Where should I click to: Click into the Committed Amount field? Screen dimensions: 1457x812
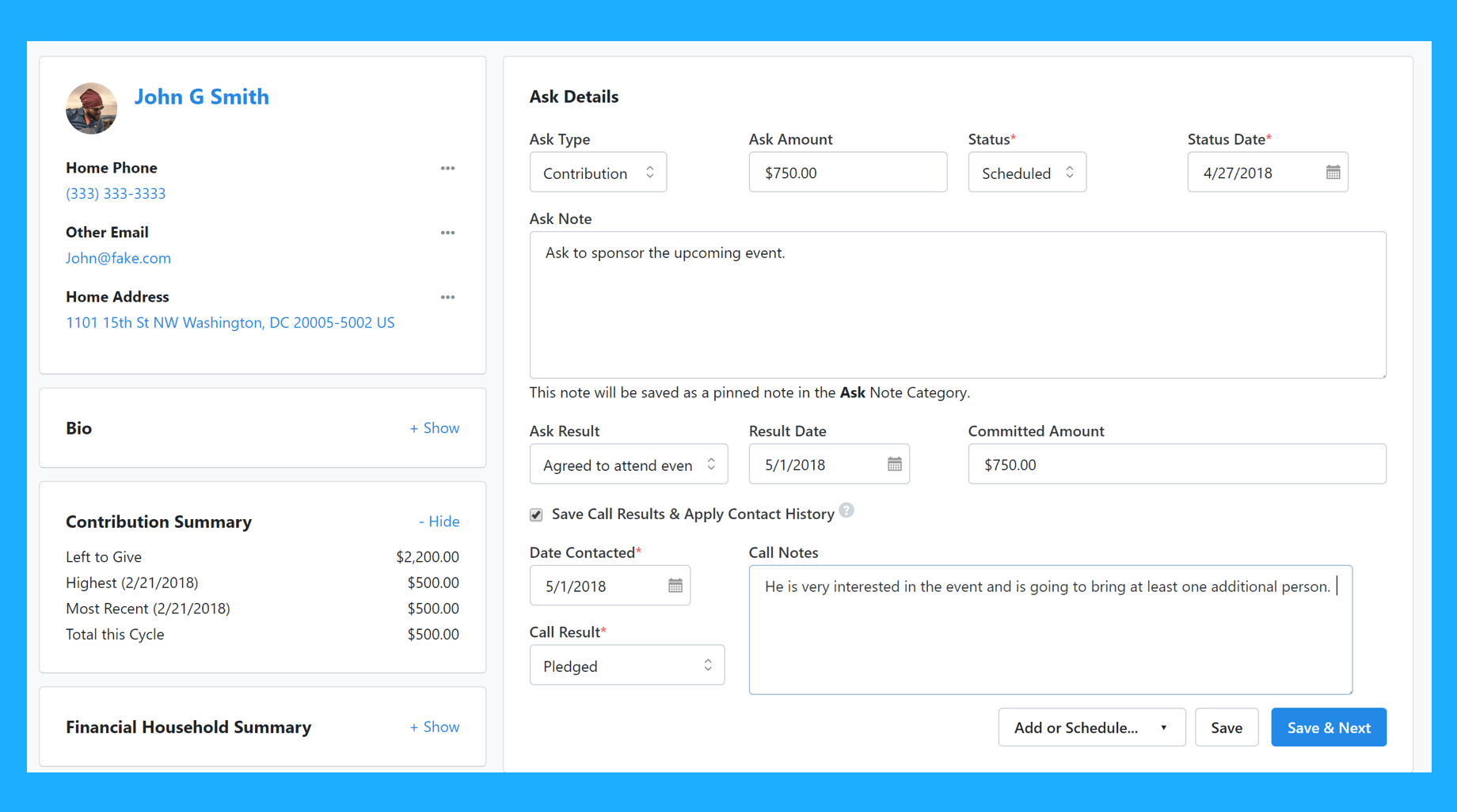point(1176,465)
